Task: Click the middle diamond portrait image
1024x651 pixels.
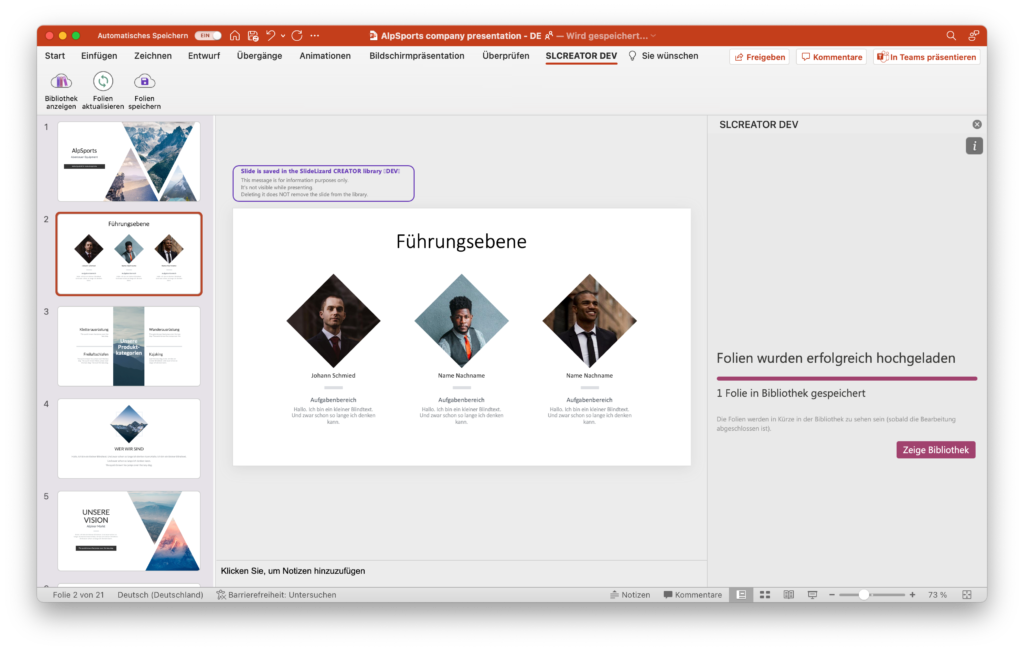Action: coord(461,321)
